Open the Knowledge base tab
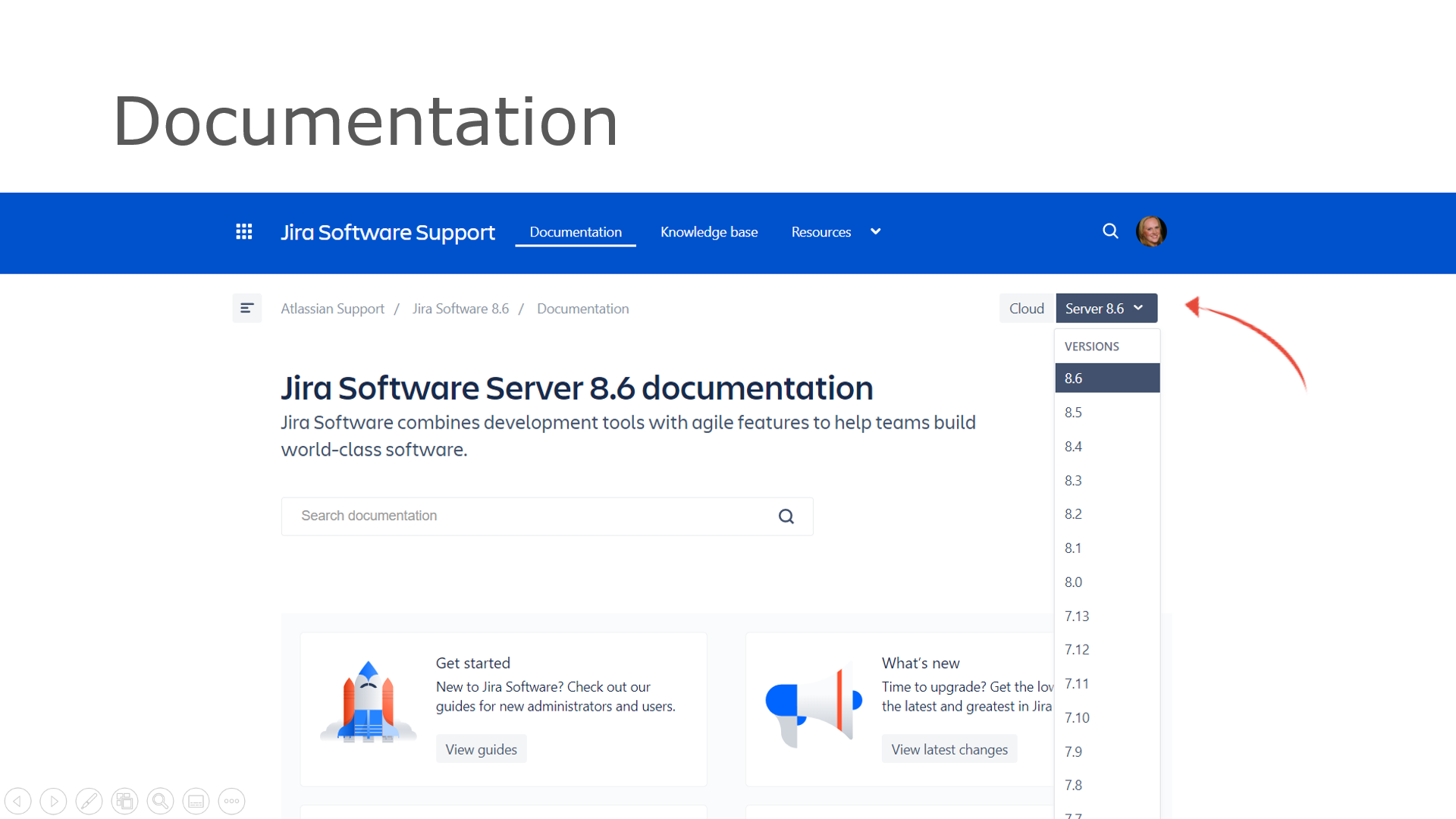 point(709,232)
